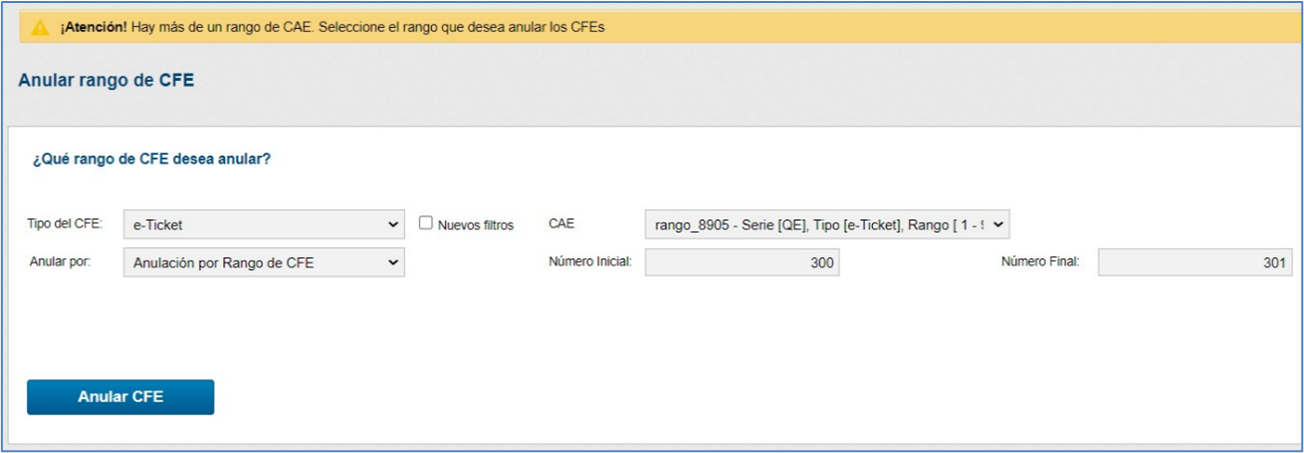Click the 'Nuevos filtros' label text

point(475,225)
